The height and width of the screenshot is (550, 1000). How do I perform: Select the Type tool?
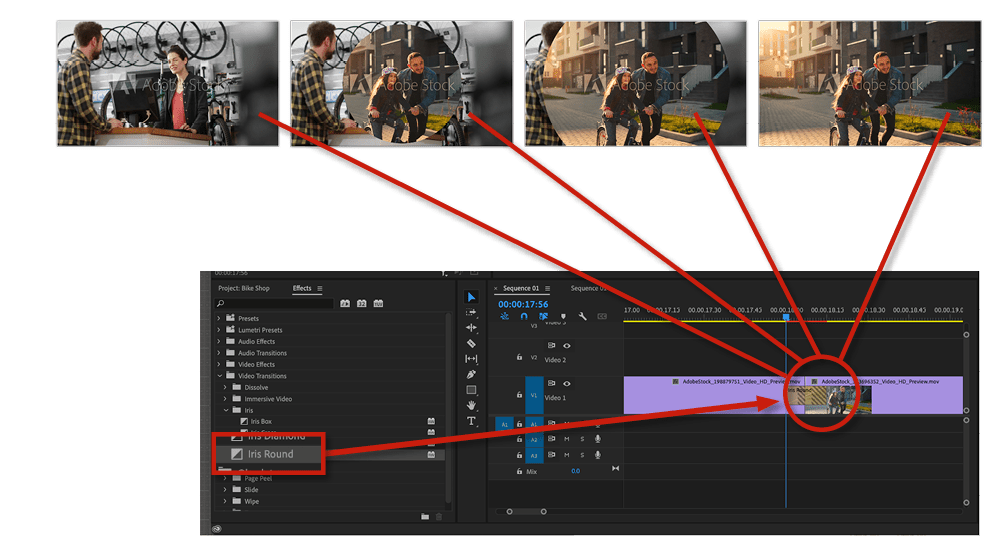tap(471, 421)
